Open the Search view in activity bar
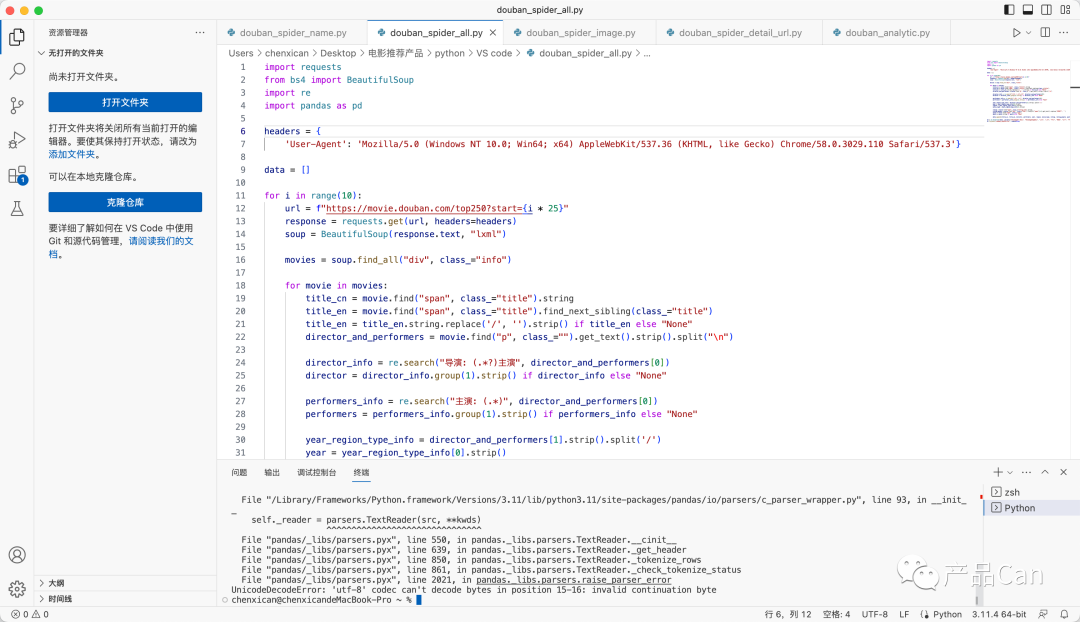1080x622 pixels. 17,71
